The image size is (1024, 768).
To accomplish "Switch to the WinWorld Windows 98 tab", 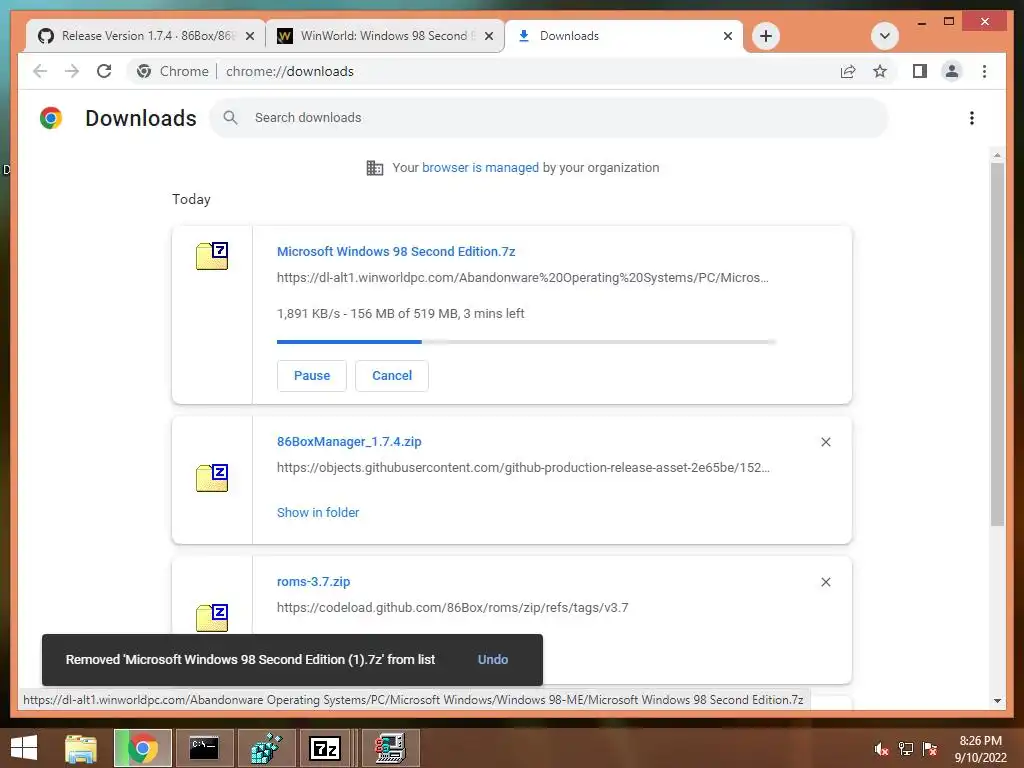I will 385,36.
